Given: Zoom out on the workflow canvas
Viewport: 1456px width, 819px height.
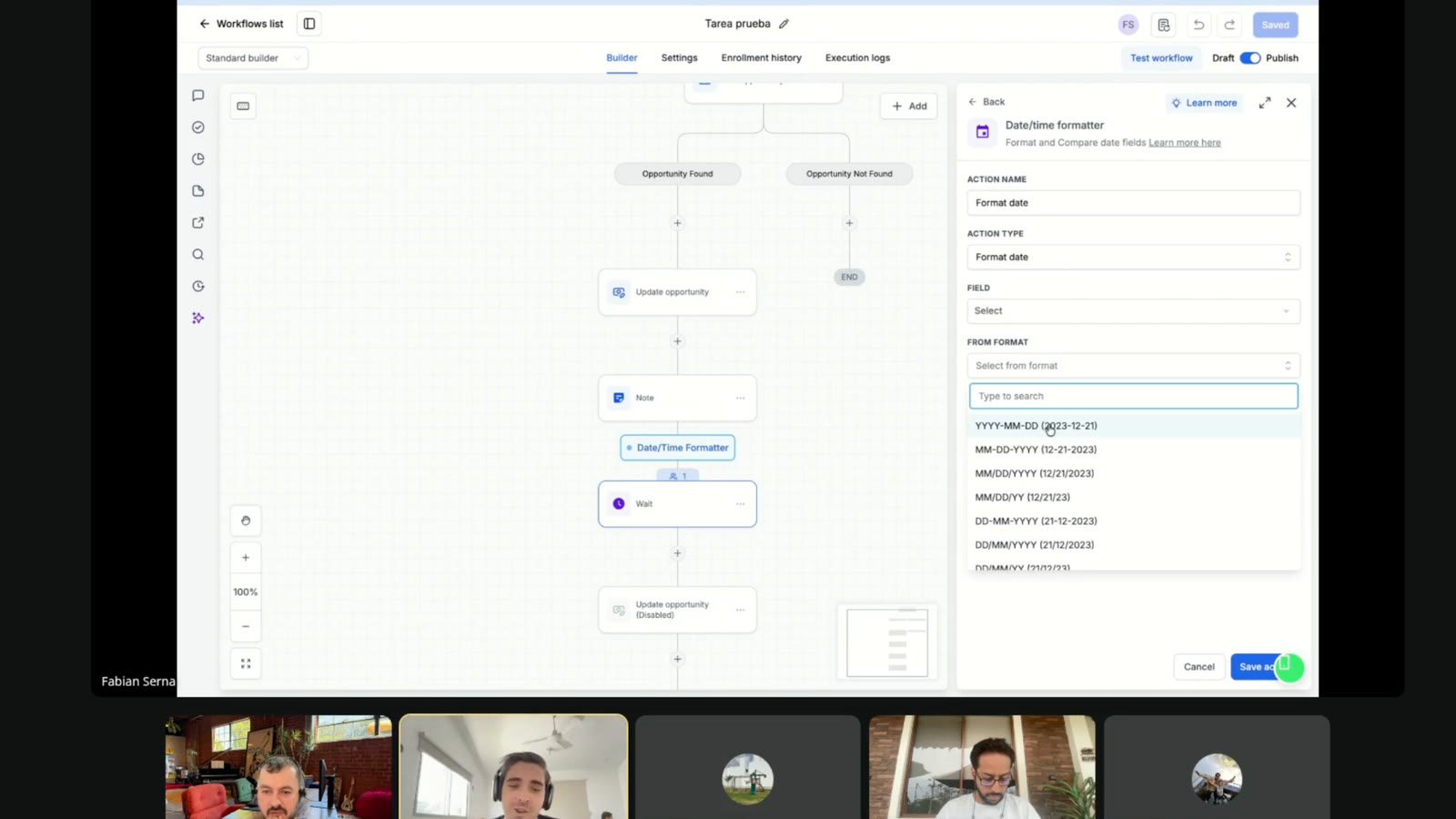Looking at the screenshot, I should click(246, 626).
